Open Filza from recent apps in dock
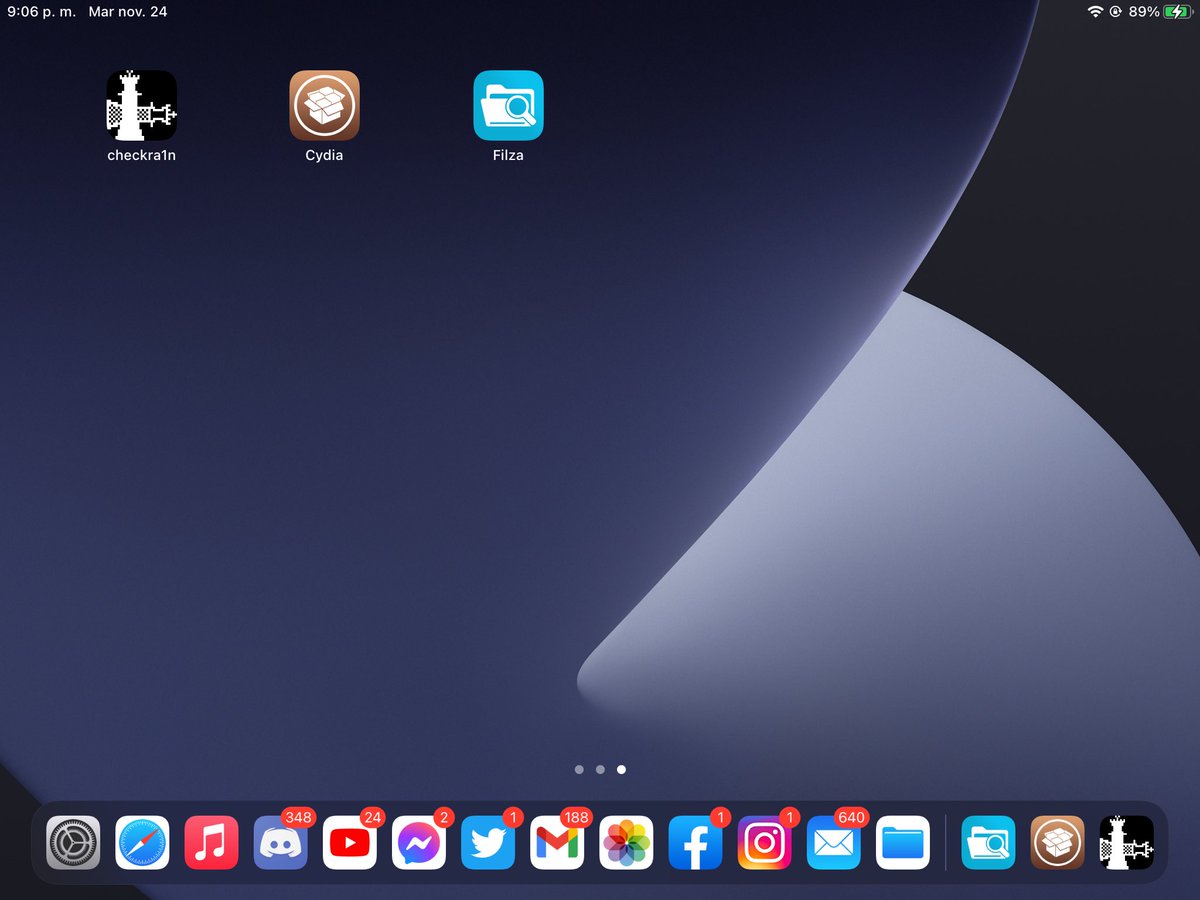 coord(988,843)
